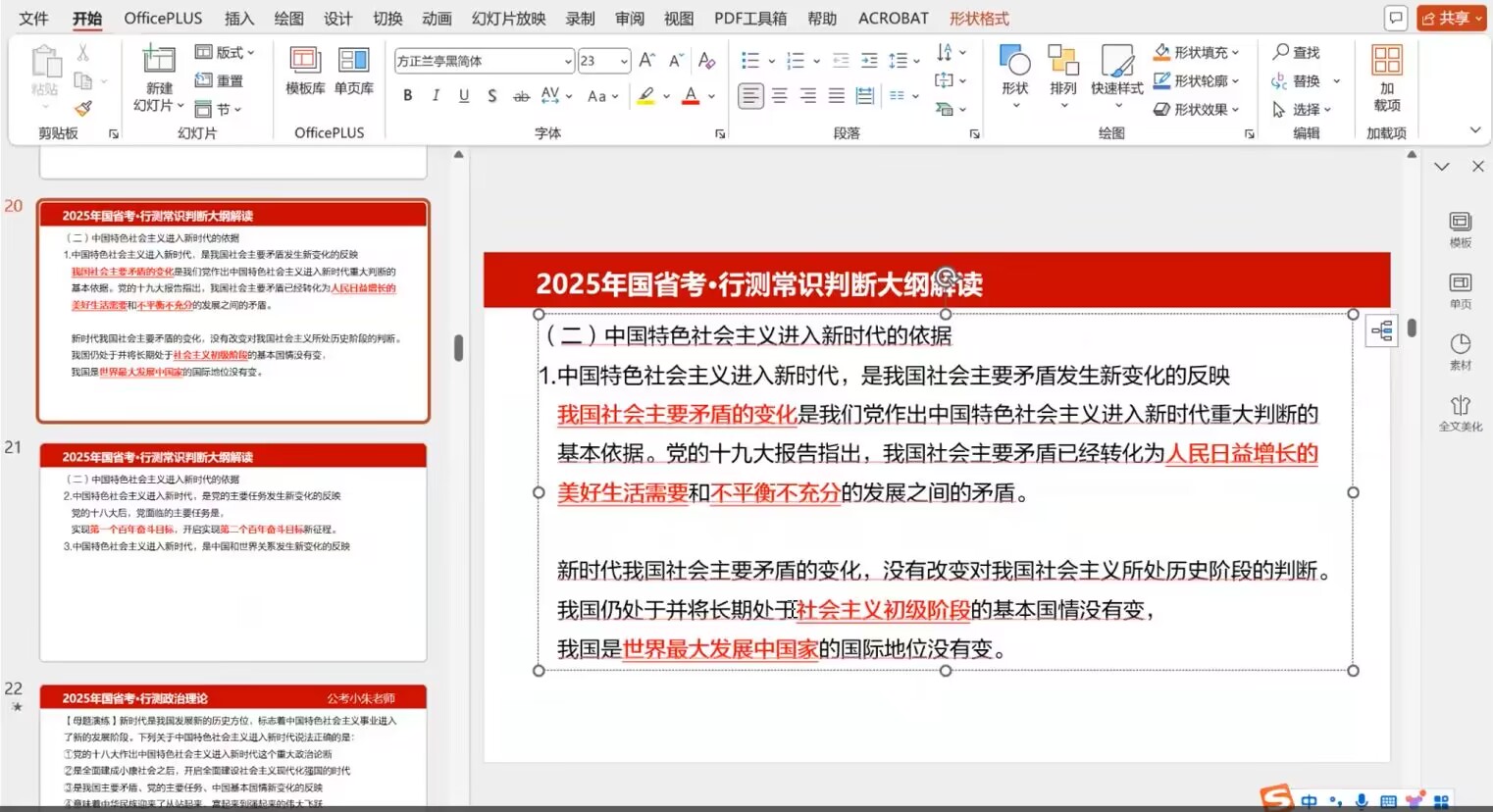Switch to the 插入 (Insert) tab
1493x812 pixels.
[x=238, y=18]
